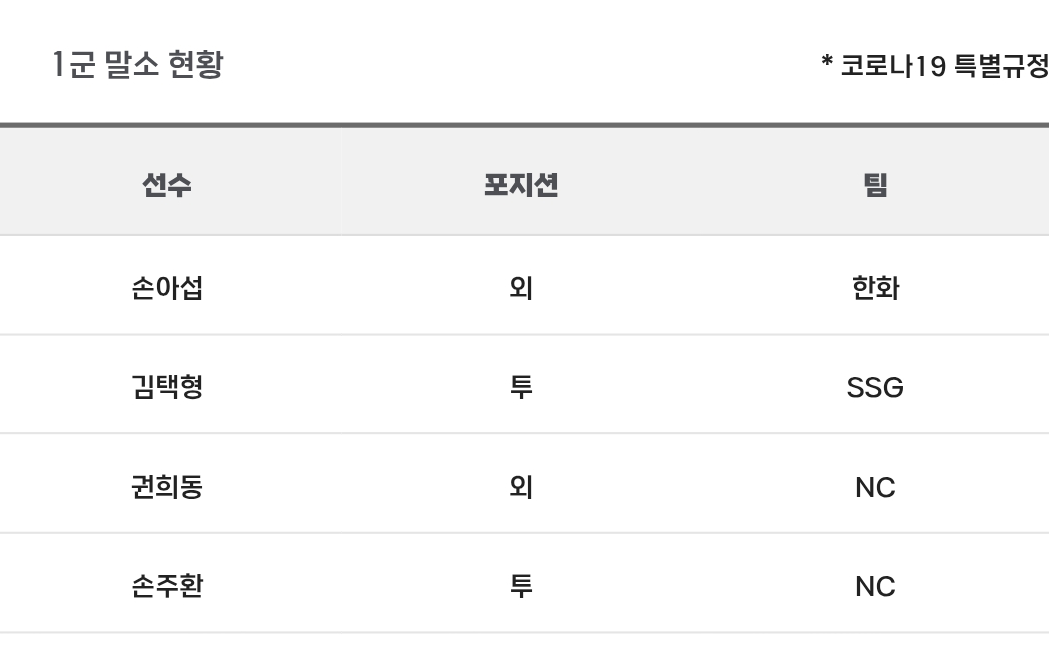1049x650 pixels.
Task: Click the 포지션 column header
Action: tap(520, 185)
